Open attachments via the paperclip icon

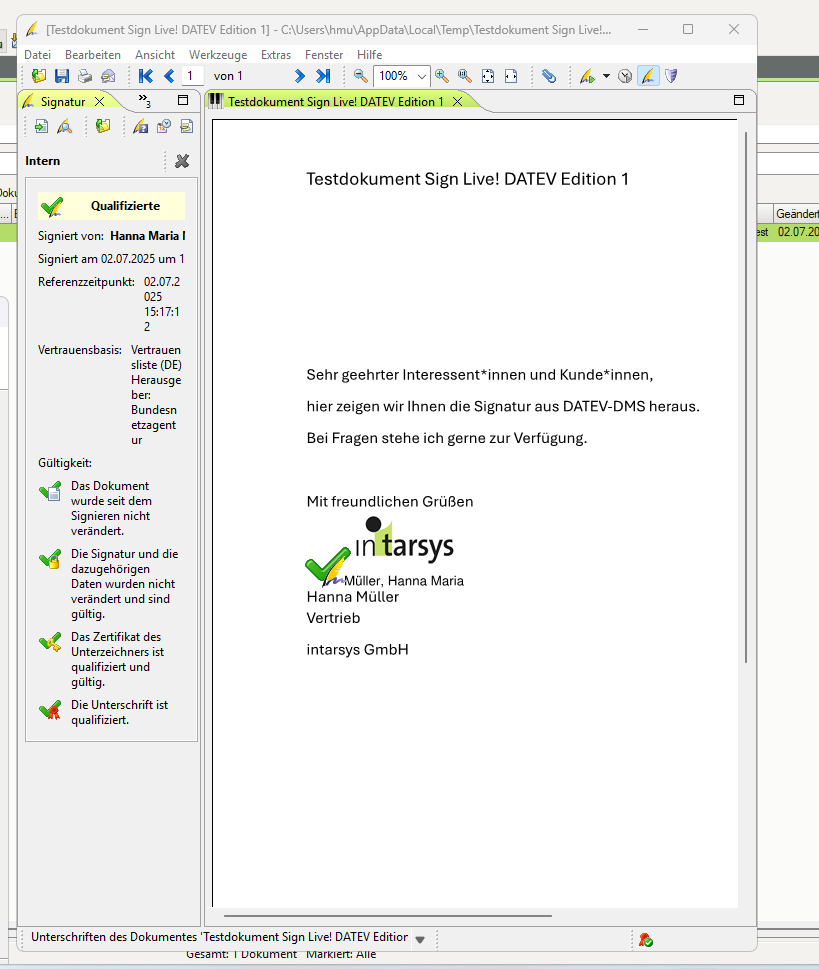click(549, 76)
